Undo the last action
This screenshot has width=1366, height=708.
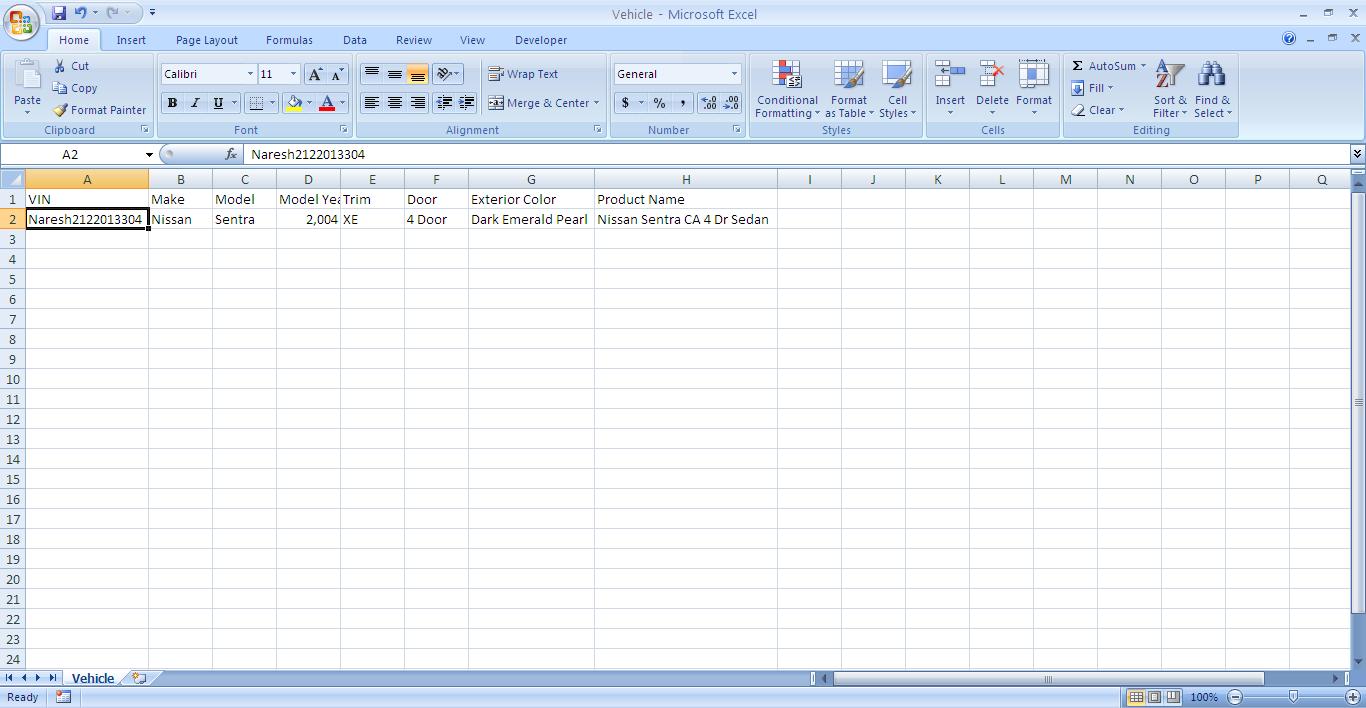pos(80,13)
